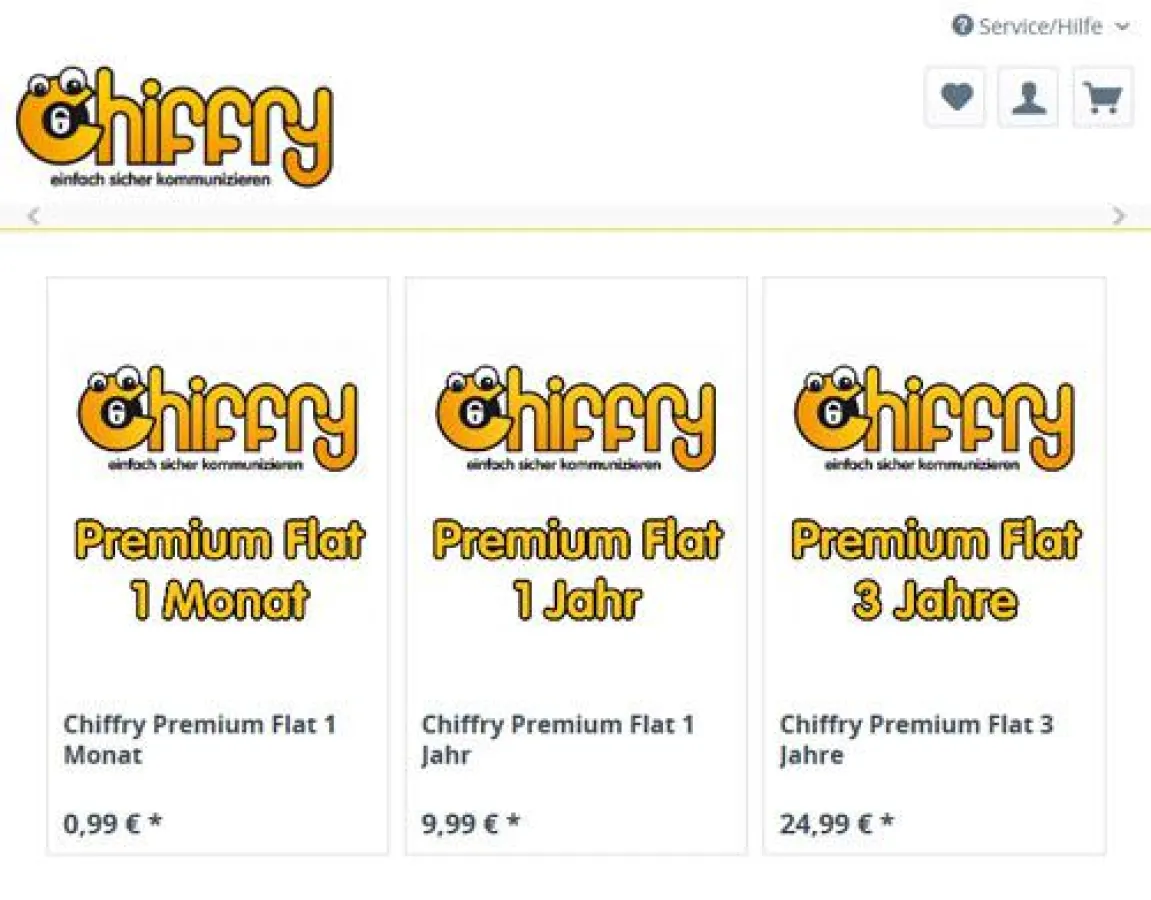1151x900 pixels.
Task: Expand the Service/Hilfe dropdown
Action: (x=1122, y=27)
